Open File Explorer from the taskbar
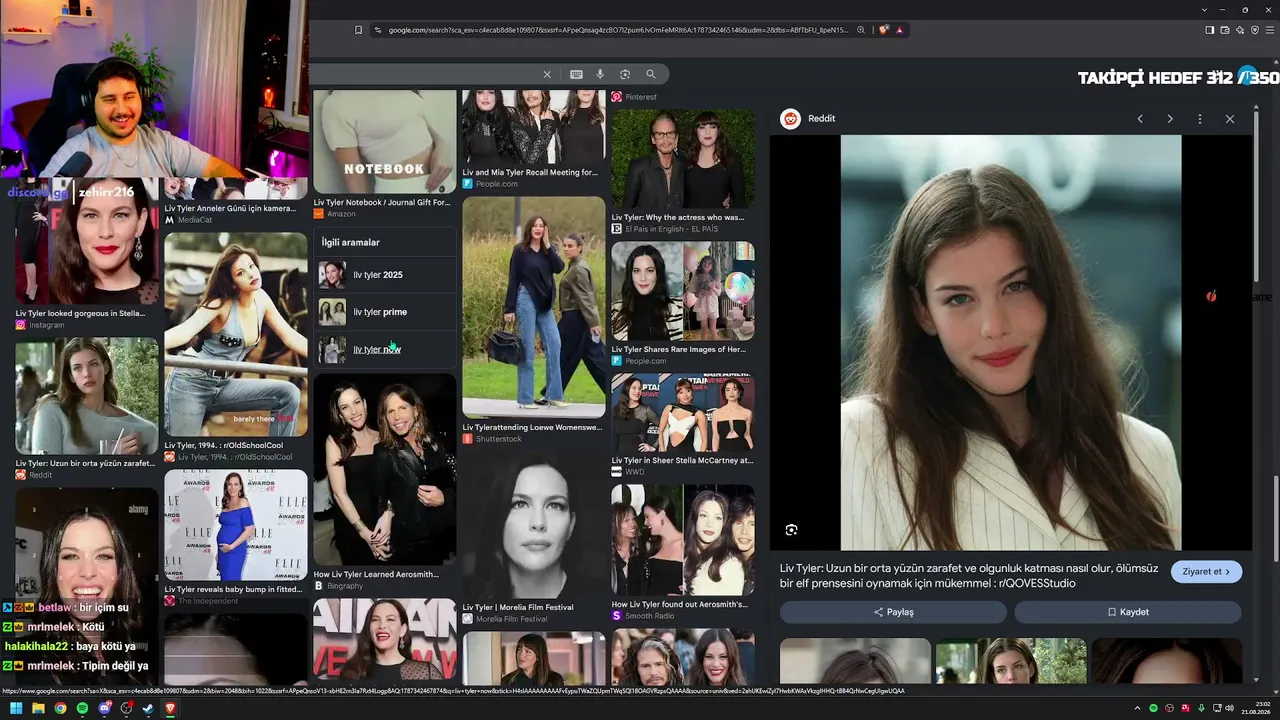The height and width of the screenshot is (720, 1280). click(38, 709)
